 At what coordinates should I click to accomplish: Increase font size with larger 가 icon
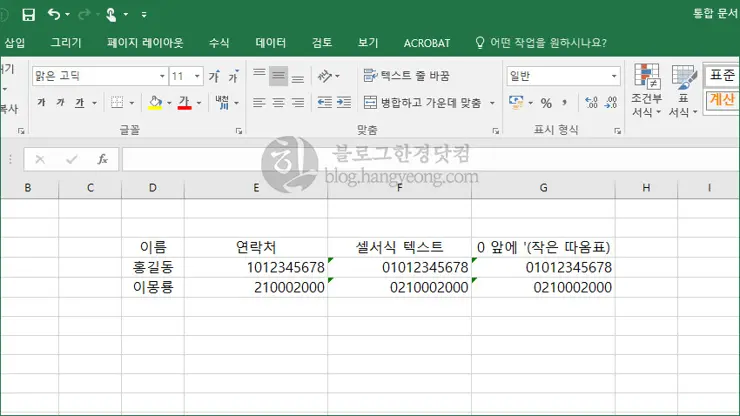[215, 76]
